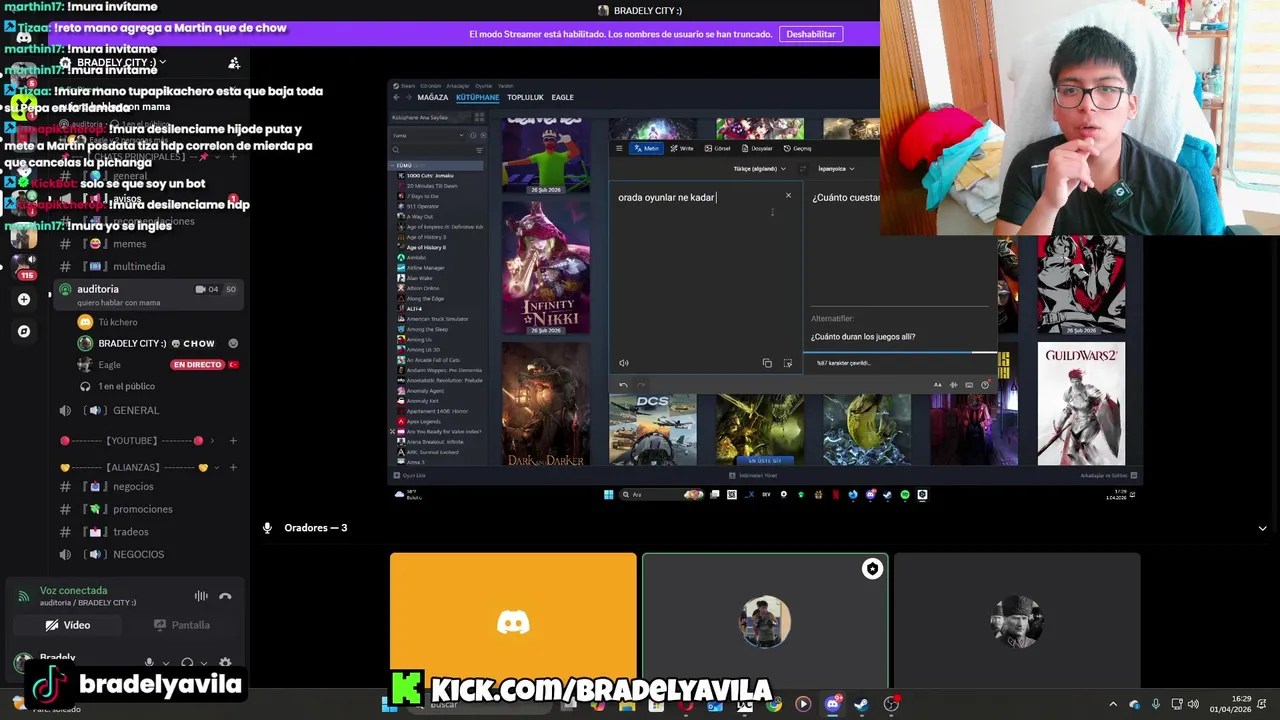Open TOPLULUK tab in Steam window
The width and height of the screenshot is (1280, 720).
click(x=525, y=97)
